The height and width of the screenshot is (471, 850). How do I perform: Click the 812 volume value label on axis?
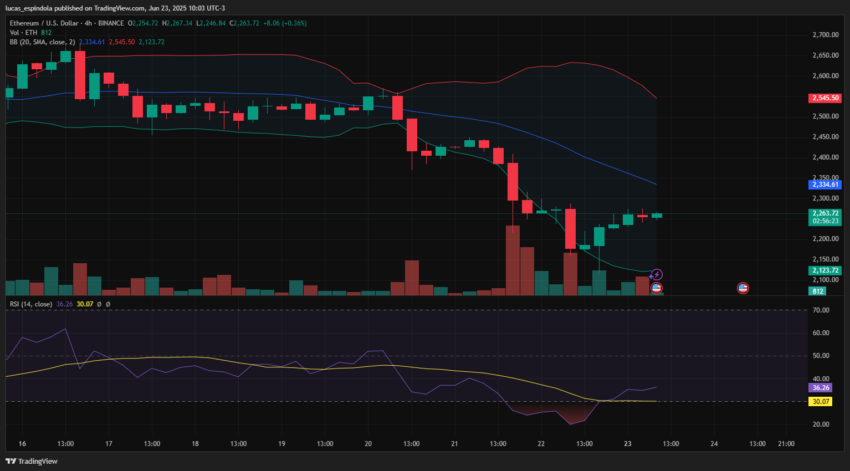(x=817, y=291)
